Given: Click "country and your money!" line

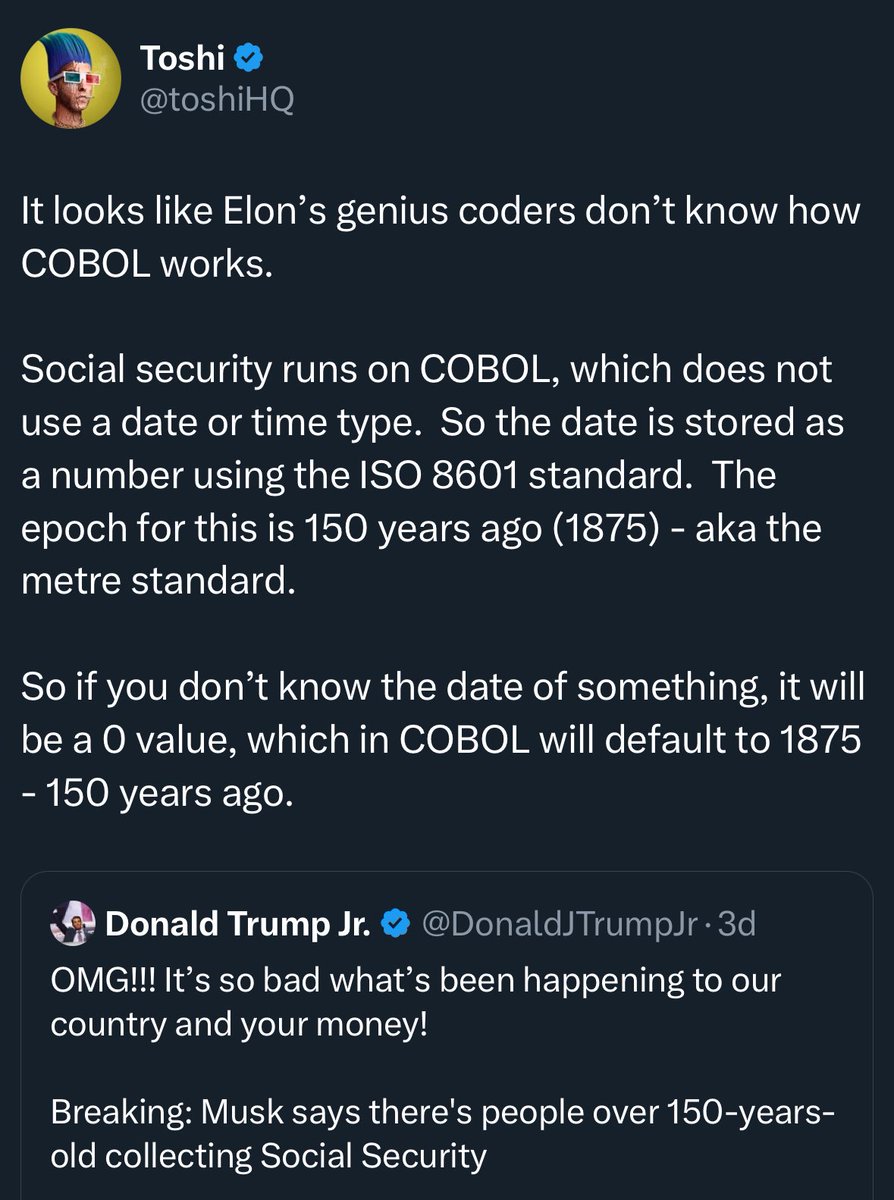Looking at the screenshot, I should point(239,1025).
